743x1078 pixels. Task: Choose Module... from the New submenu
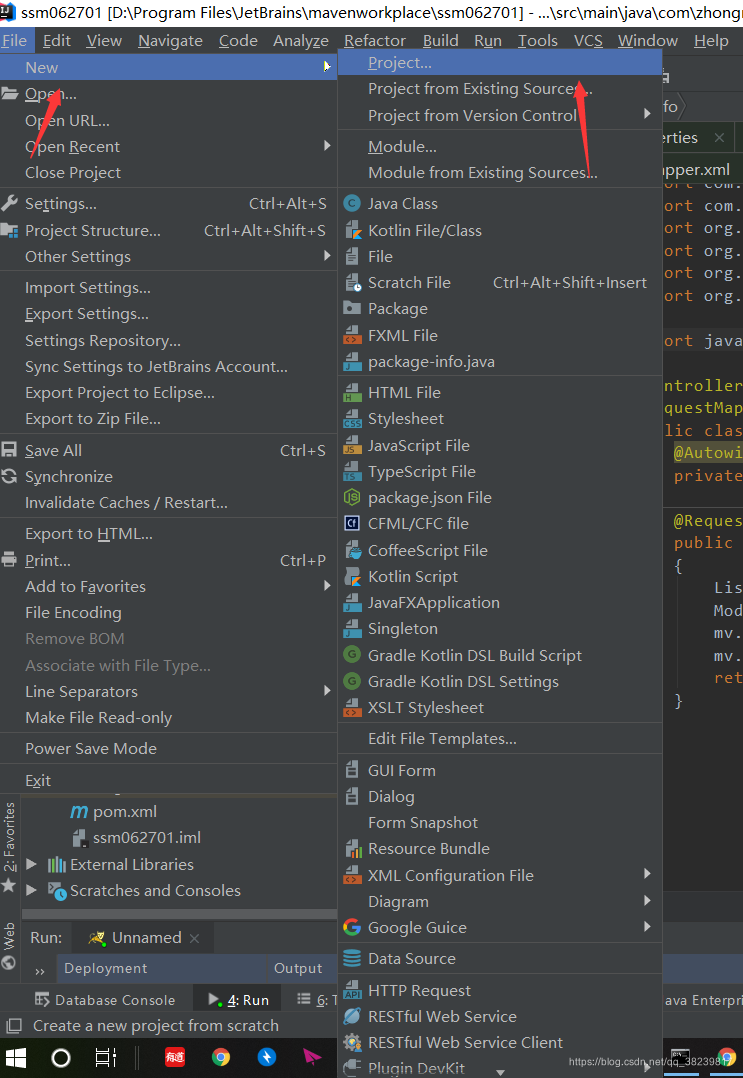click(500, 146)
